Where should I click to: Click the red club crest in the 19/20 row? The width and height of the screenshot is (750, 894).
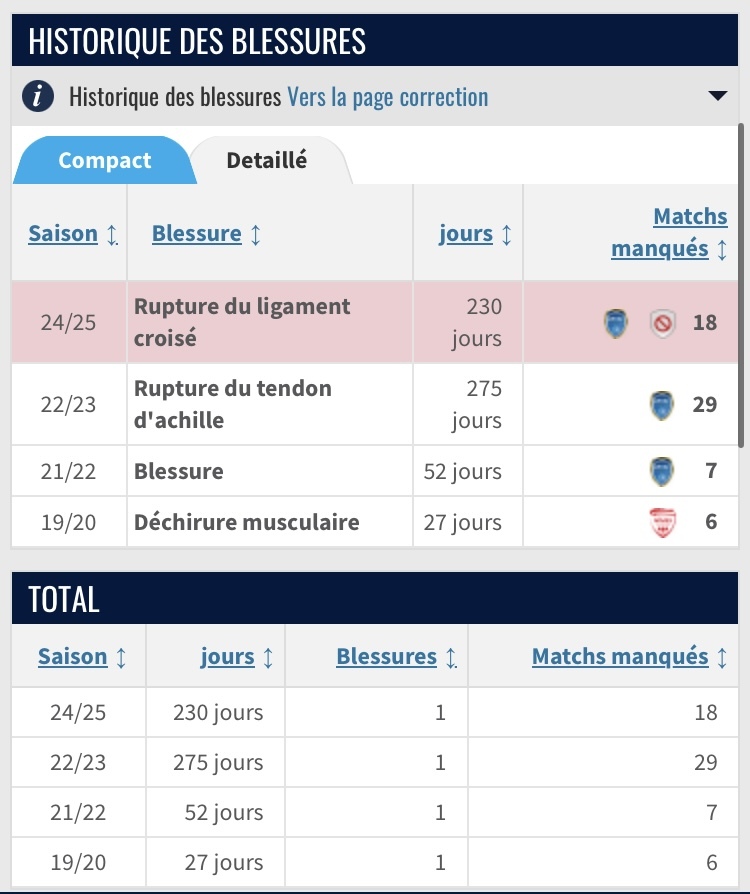[x=663, y=522]
